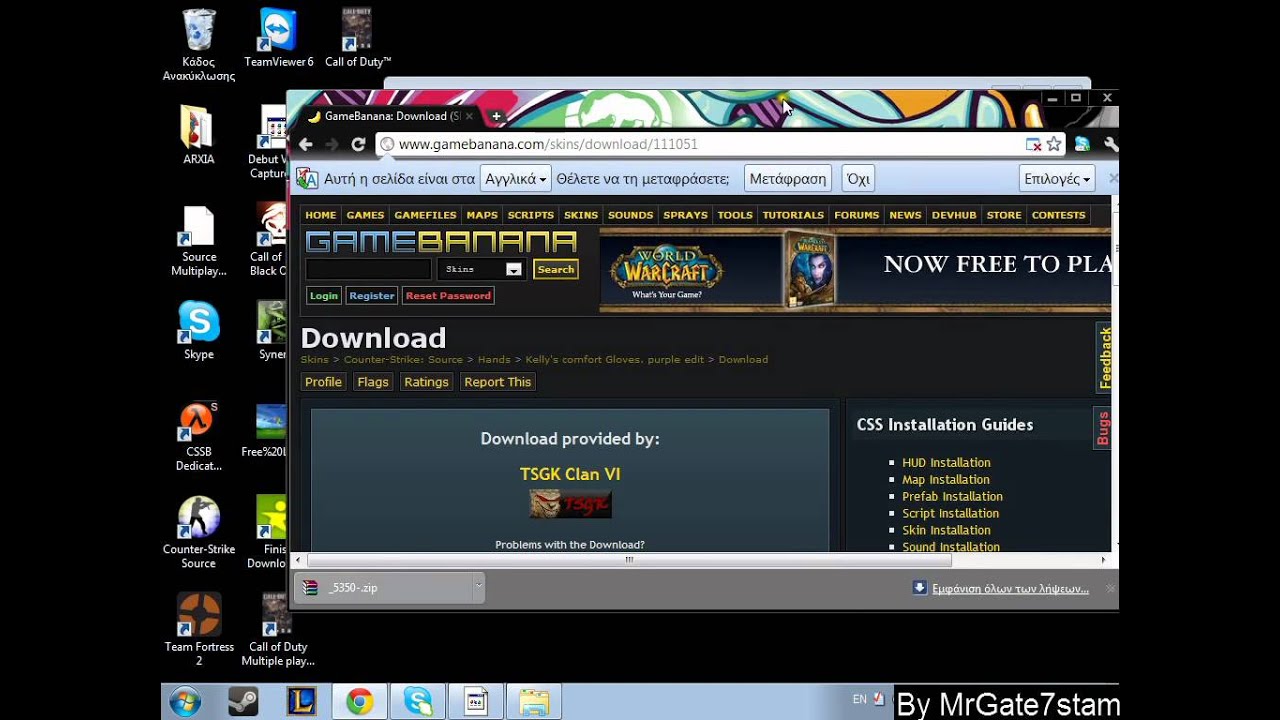Image resolution: width=1280 pixels, height=720 pixels.
Task: Open a new Chrome tab
Action: pos(496,116)
